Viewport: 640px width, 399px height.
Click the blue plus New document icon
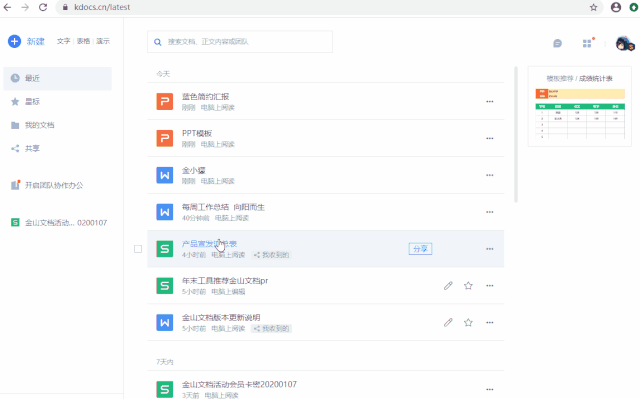coord(14,41)
